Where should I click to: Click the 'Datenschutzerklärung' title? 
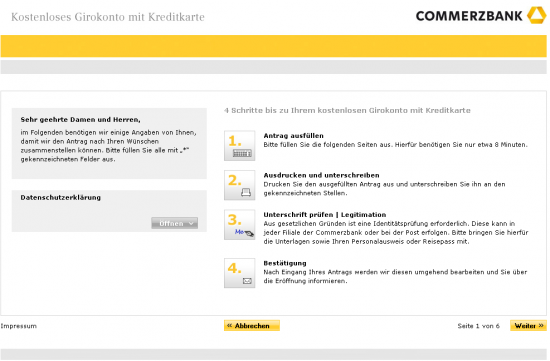[x=61, y=198]
